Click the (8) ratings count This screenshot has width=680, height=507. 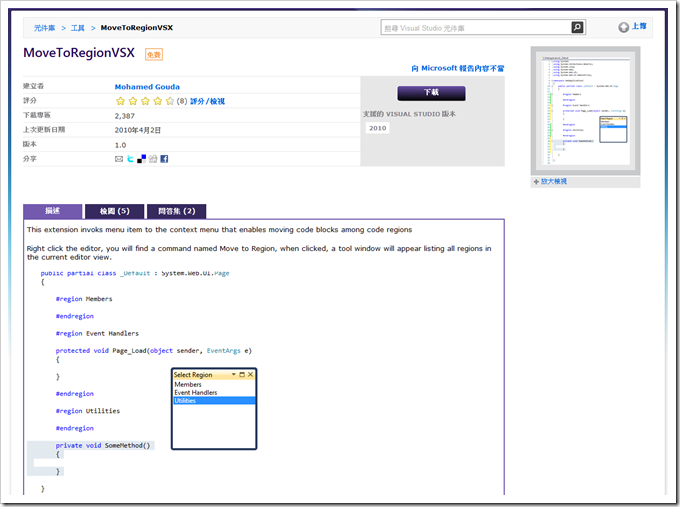pos(182,101)
